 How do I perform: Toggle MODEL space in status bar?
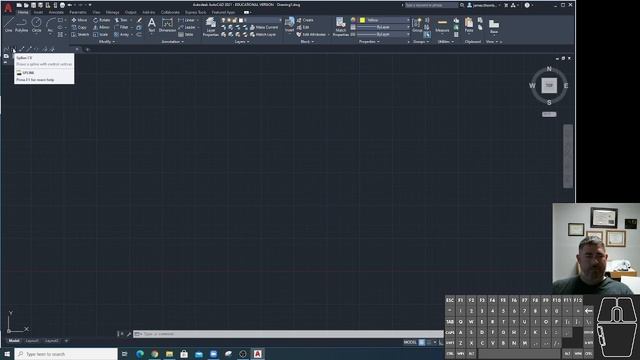pyautogui.click(x=410, y=342)
